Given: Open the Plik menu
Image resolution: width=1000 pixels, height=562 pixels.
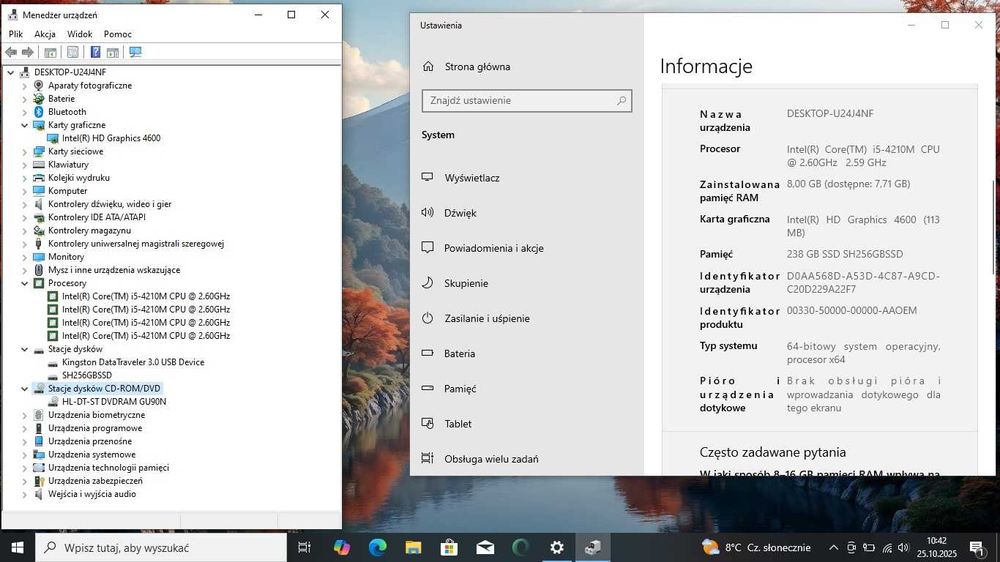Looking at the screenshot, I should 15,34.
